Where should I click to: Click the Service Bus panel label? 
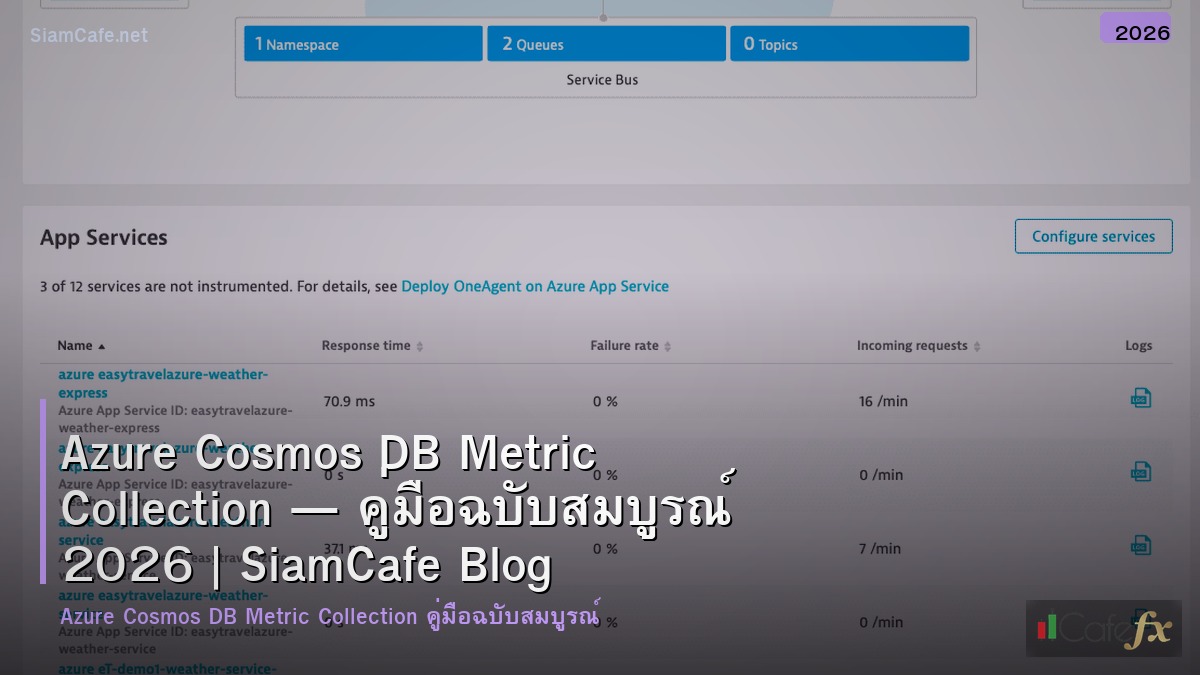[x=604, y=79]
